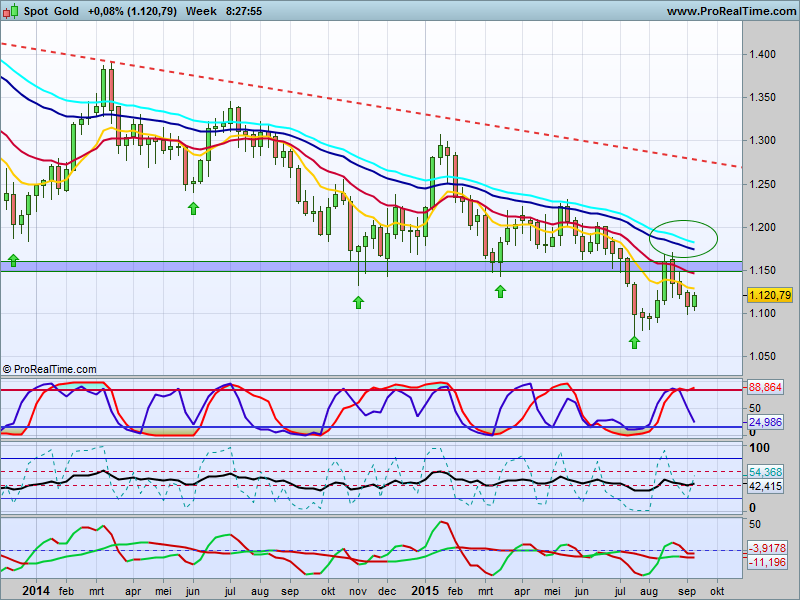800x600 pixels.
Task: Open the www.ProRealTime.com link
Action: (731, 11)
